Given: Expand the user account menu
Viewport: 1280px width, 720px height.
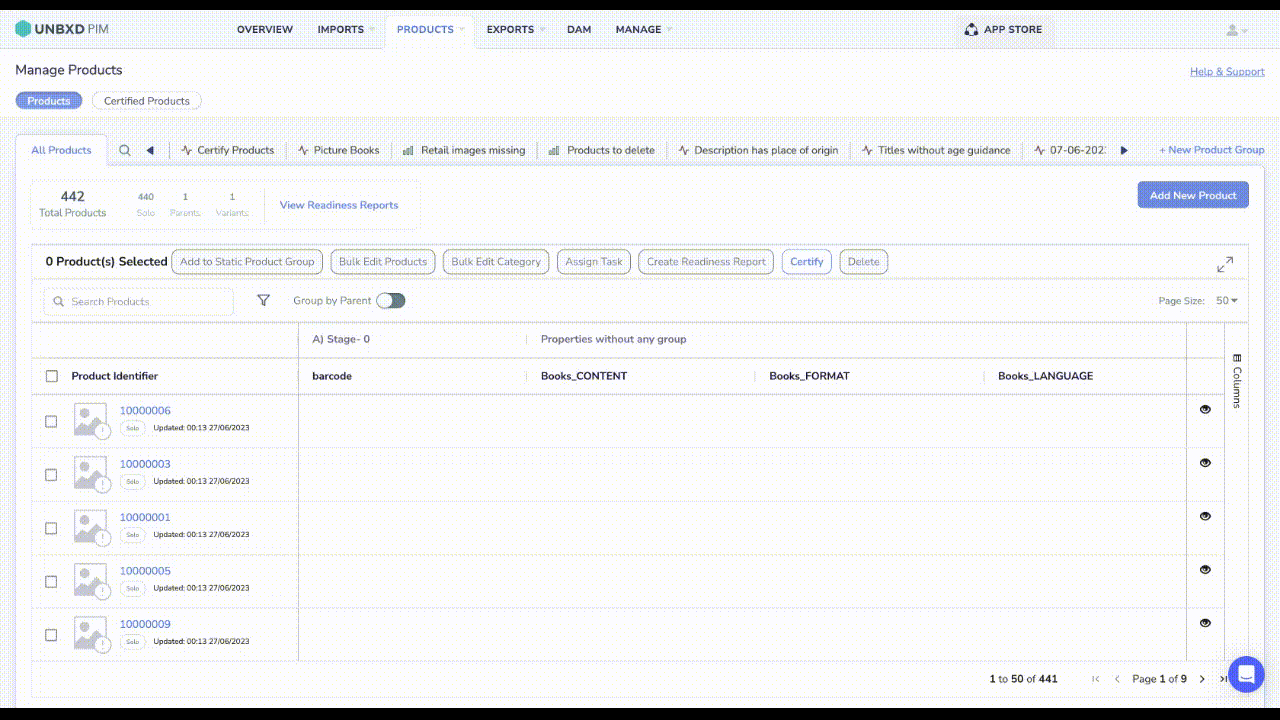Looking at the screenshot, I should pos(1237,30).
